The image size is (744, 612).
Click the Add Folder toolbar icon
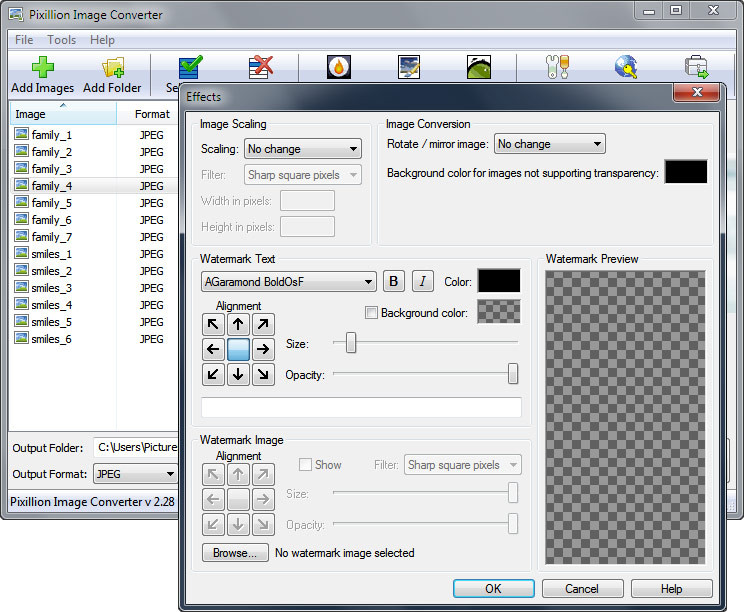[x=113, y=67]
